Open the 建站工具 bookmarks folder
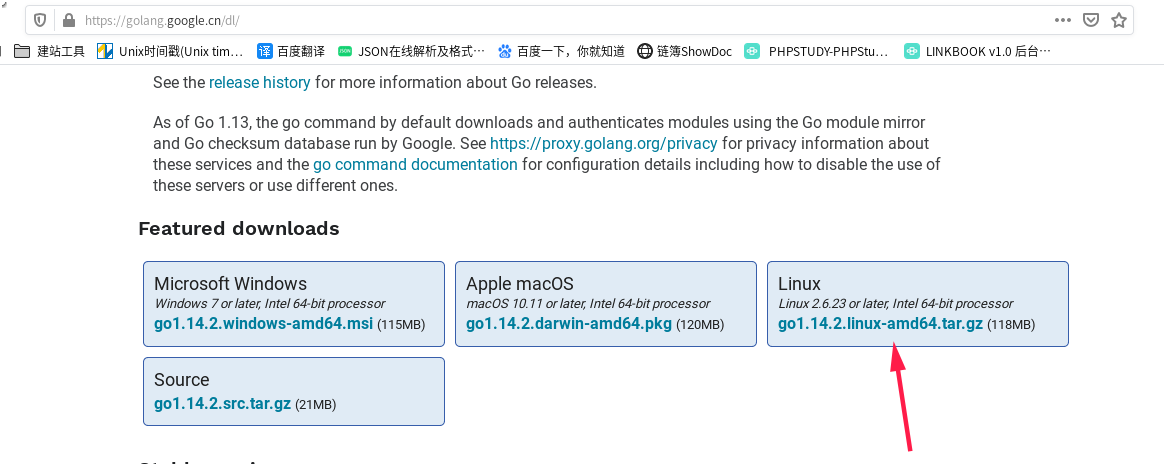 (50, 51)
